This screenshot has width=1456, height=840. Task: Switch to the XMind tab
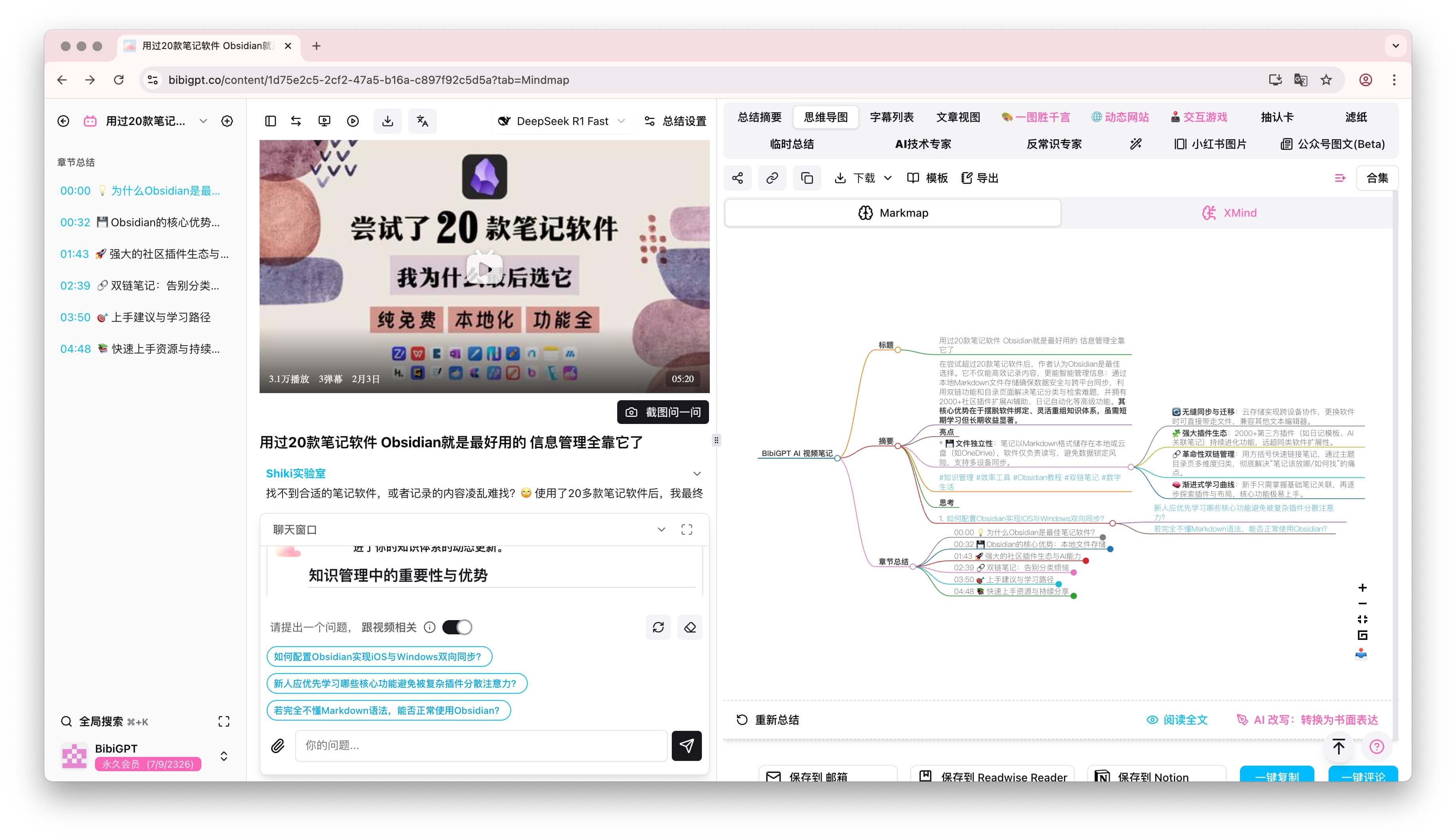1230,212
